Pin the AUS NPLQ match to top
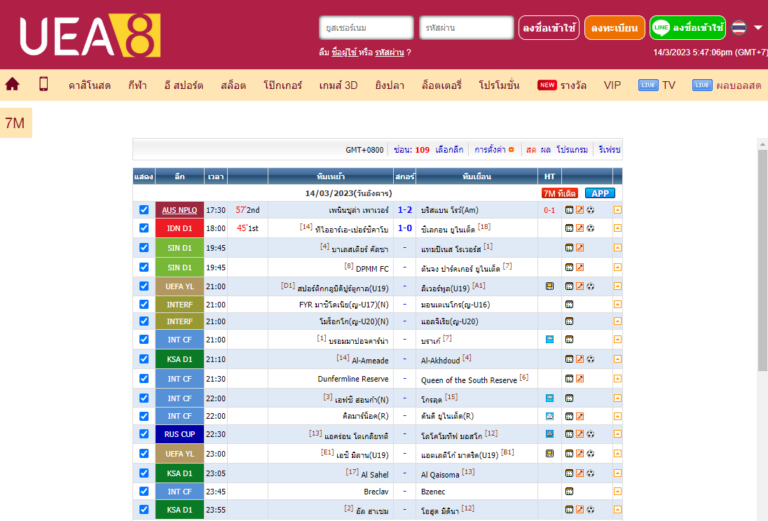 click(618, 210)
